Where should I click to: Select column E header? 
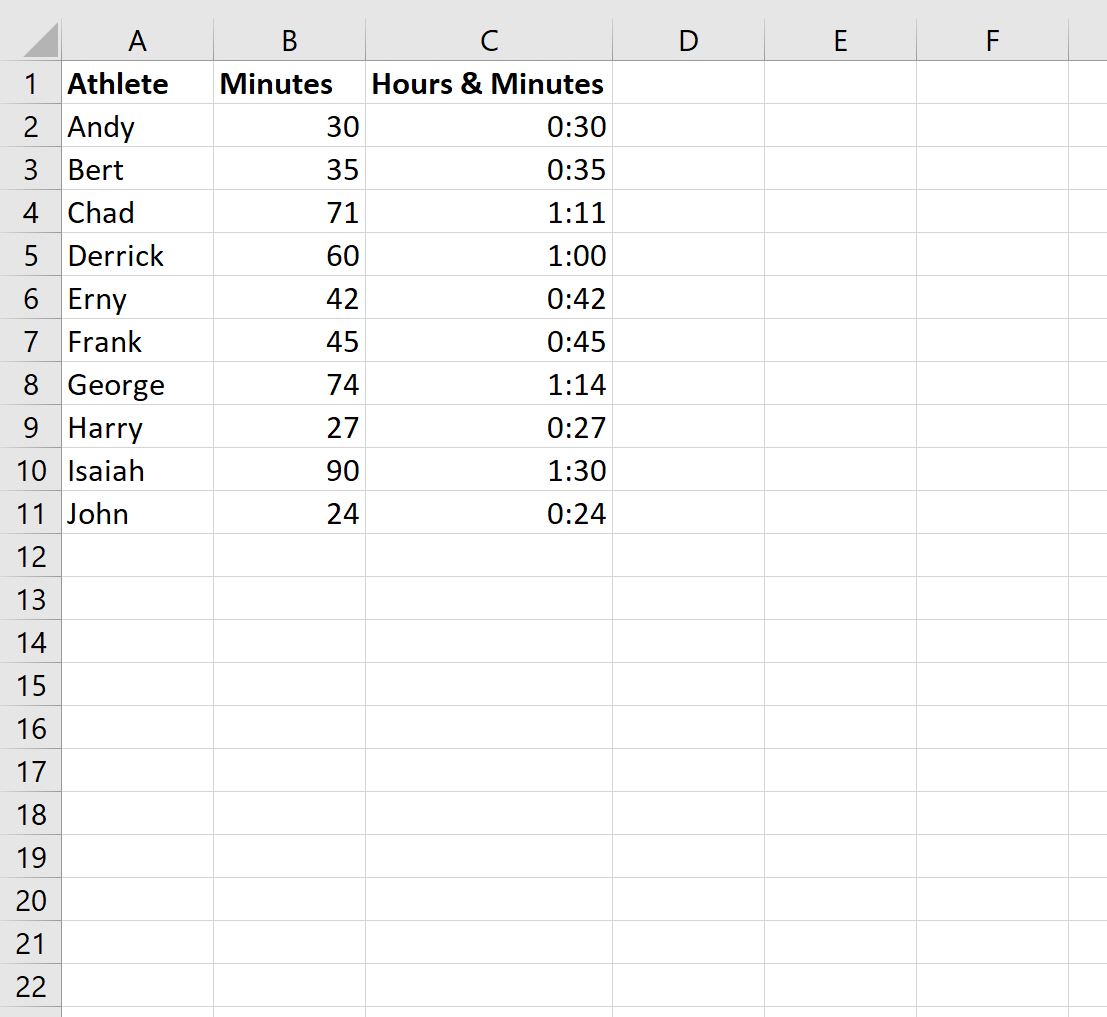tap(839, 40)
